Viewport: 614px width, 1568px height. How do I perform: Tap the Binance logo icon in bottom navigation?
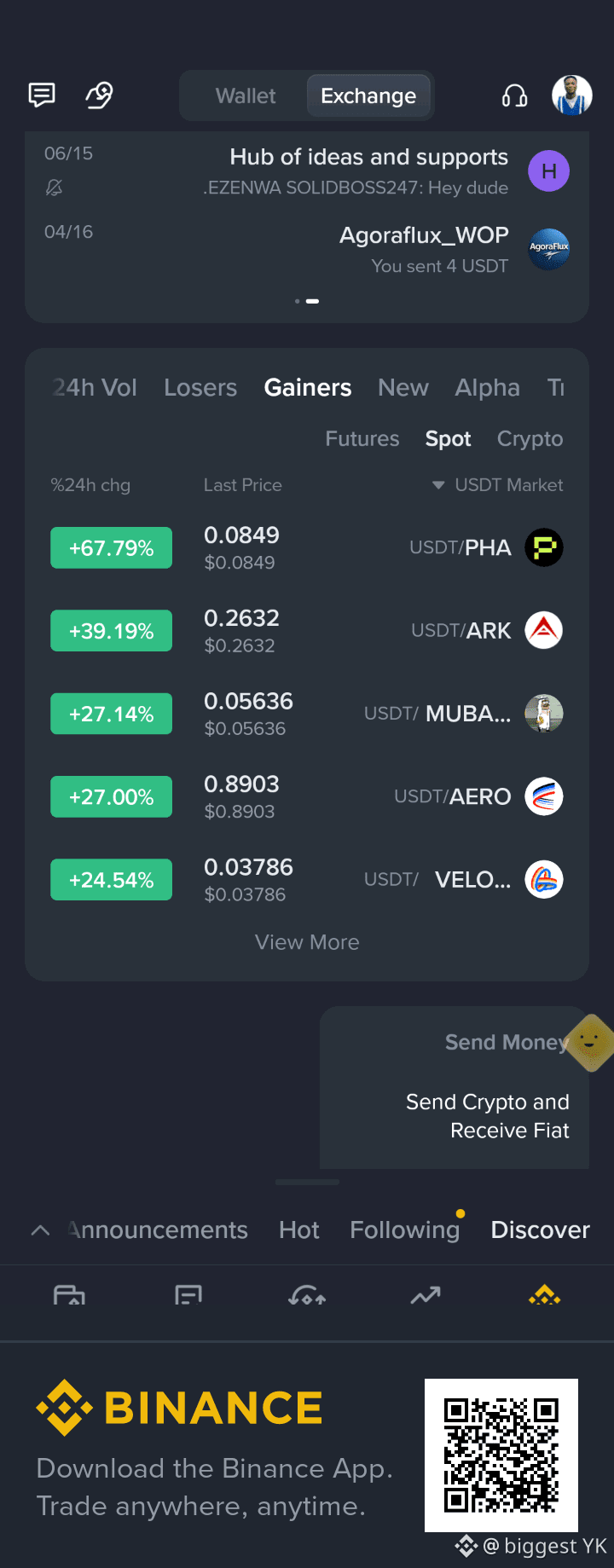(545, 1296)
